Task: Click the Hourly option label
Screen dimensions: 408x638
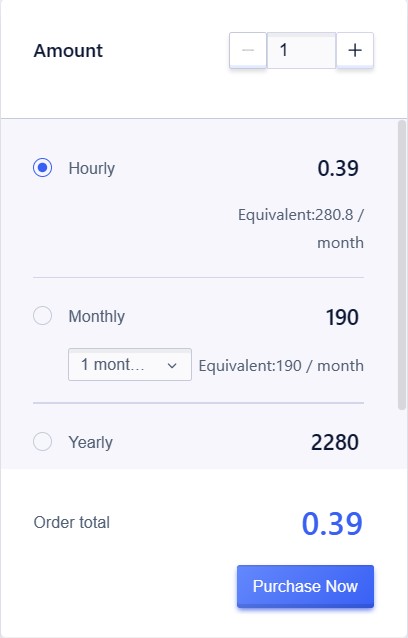Action: pyautogui.click(x=92, y=168)
